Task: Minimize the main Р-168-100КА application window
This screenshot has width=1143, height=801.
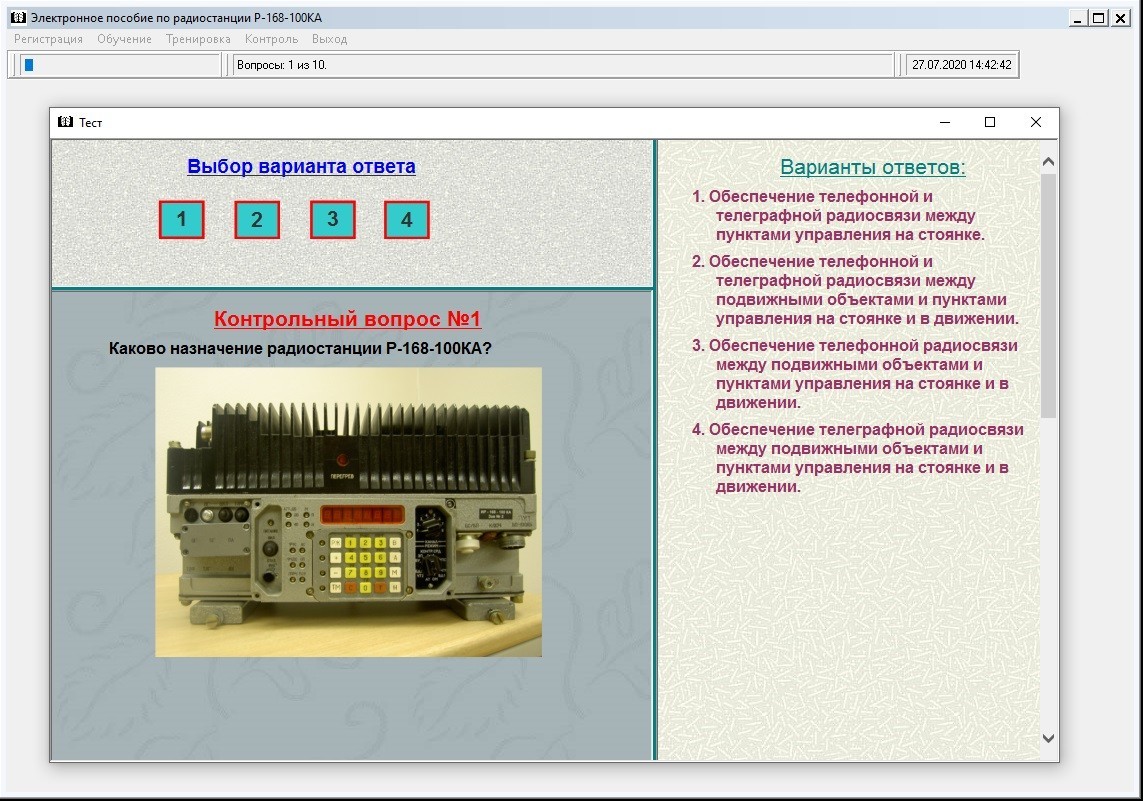Action: tap(1078, 18)
